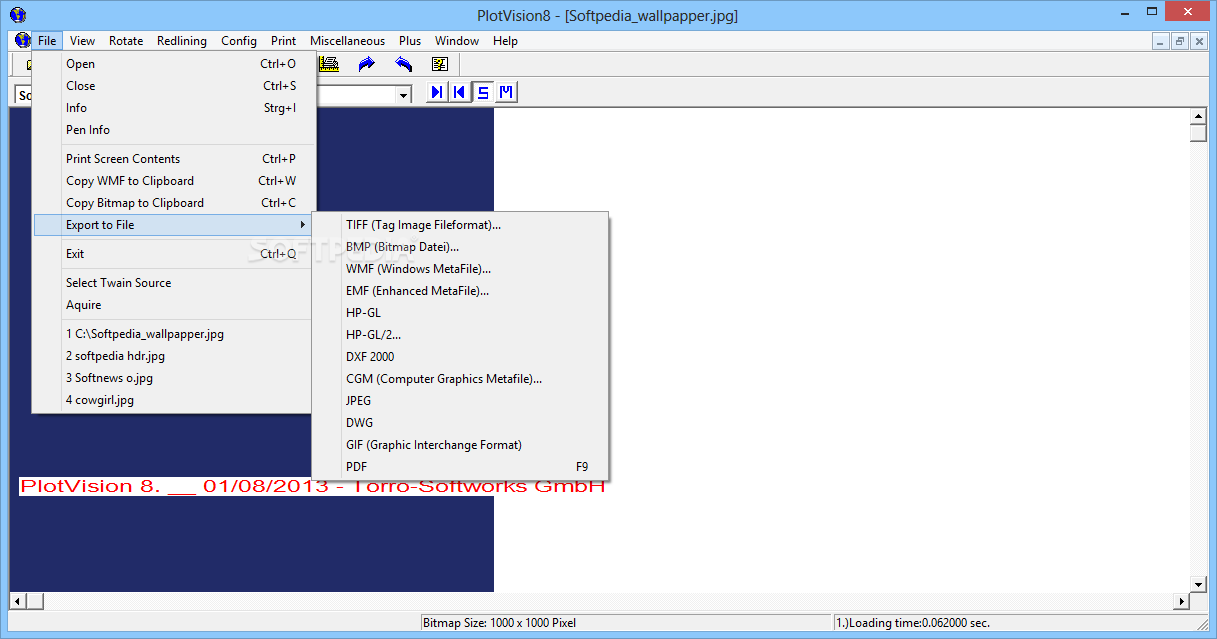
Task: Open the Config menu
Action: pyautogui.click(x=239, y=41)
